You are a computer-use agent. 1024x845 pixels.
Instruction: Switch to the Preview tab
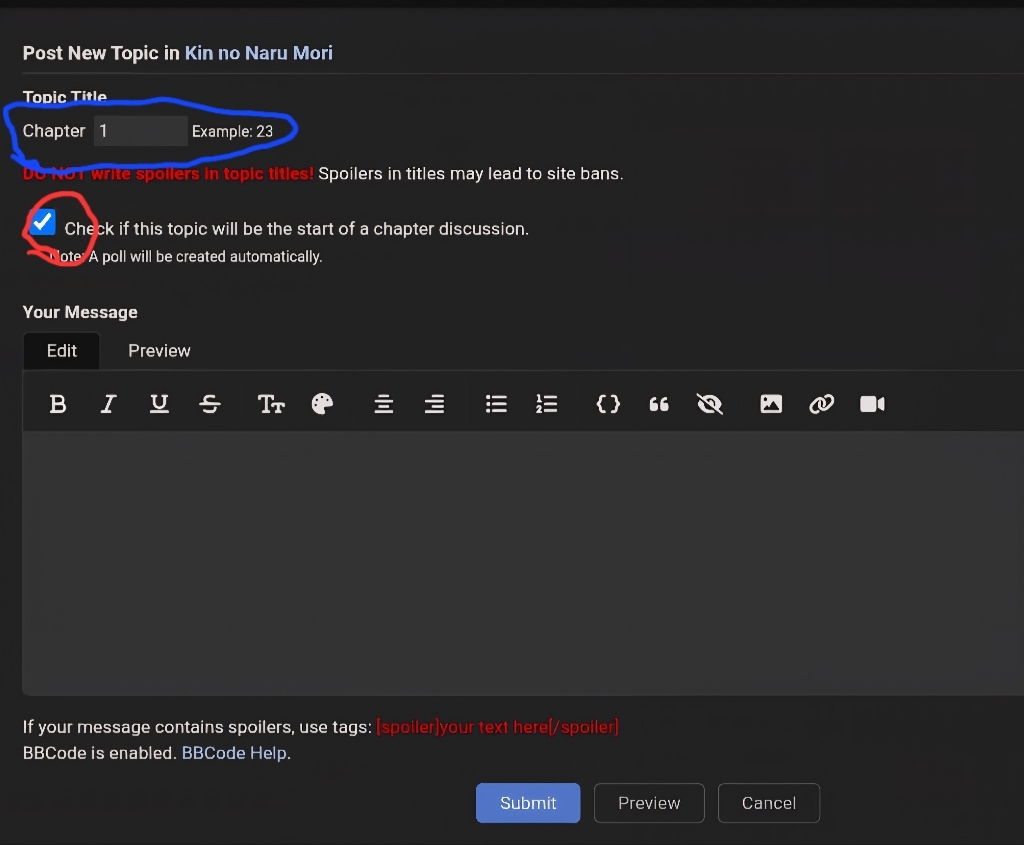click(x=159, y=351)
